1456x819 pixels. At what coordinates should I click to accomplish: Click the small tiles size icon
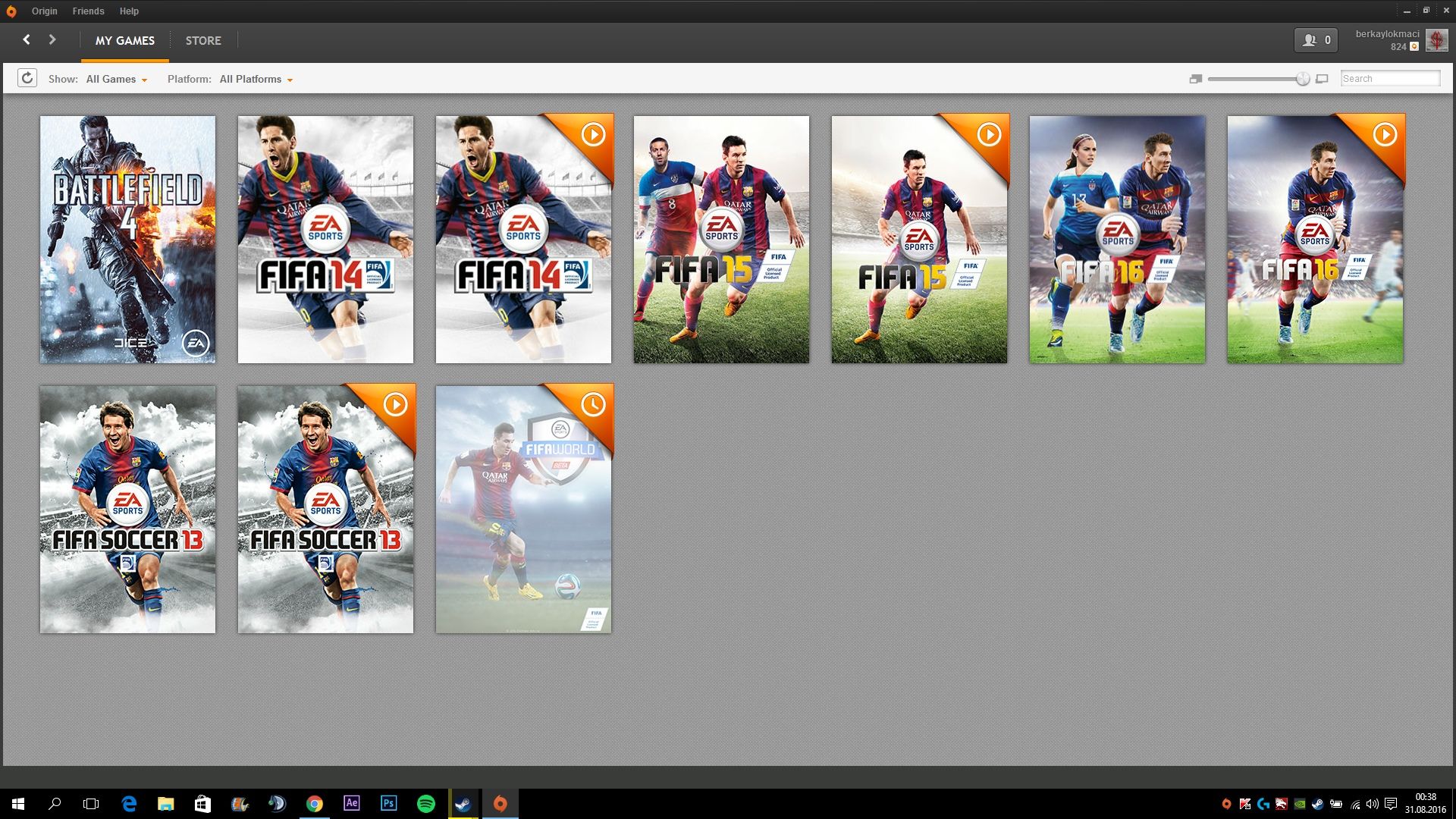point(1196,79)
